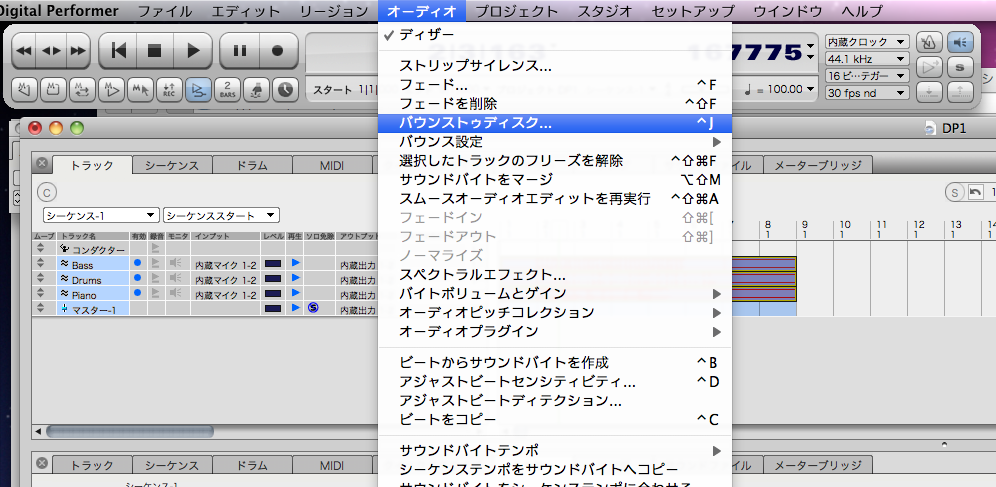Toggle link selection to memory icon

pyautogui.click(x=141, y=90)
